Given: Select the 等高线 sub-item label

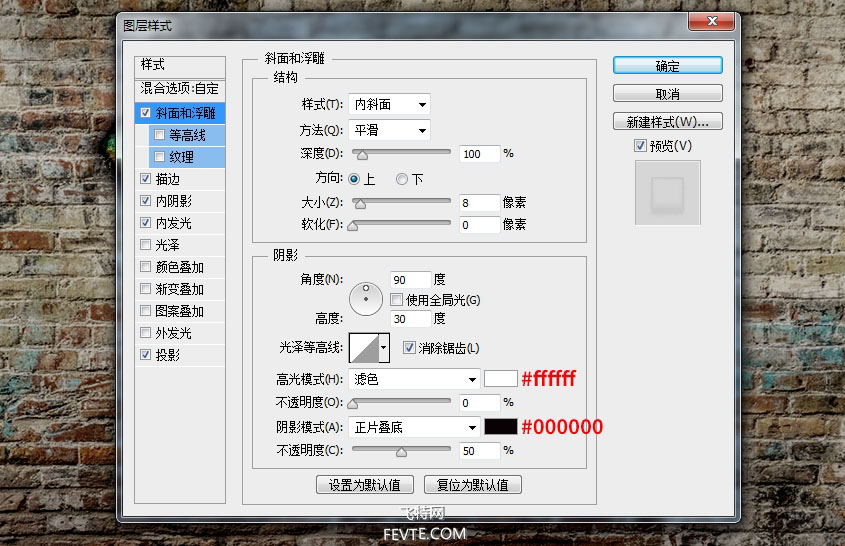Looking at the screenshot, I should [x=188, y=135].
